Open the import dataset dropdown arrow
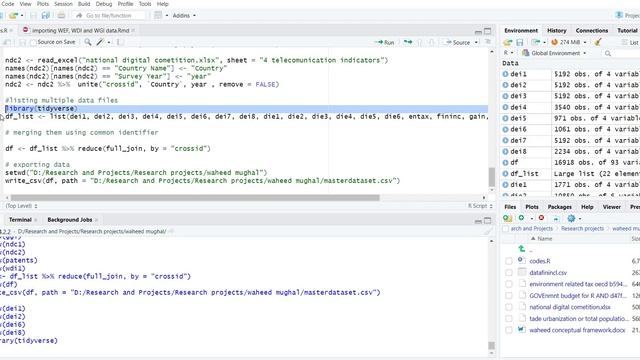This screenshot has width=640, height=360. click(x=544, y=42)
